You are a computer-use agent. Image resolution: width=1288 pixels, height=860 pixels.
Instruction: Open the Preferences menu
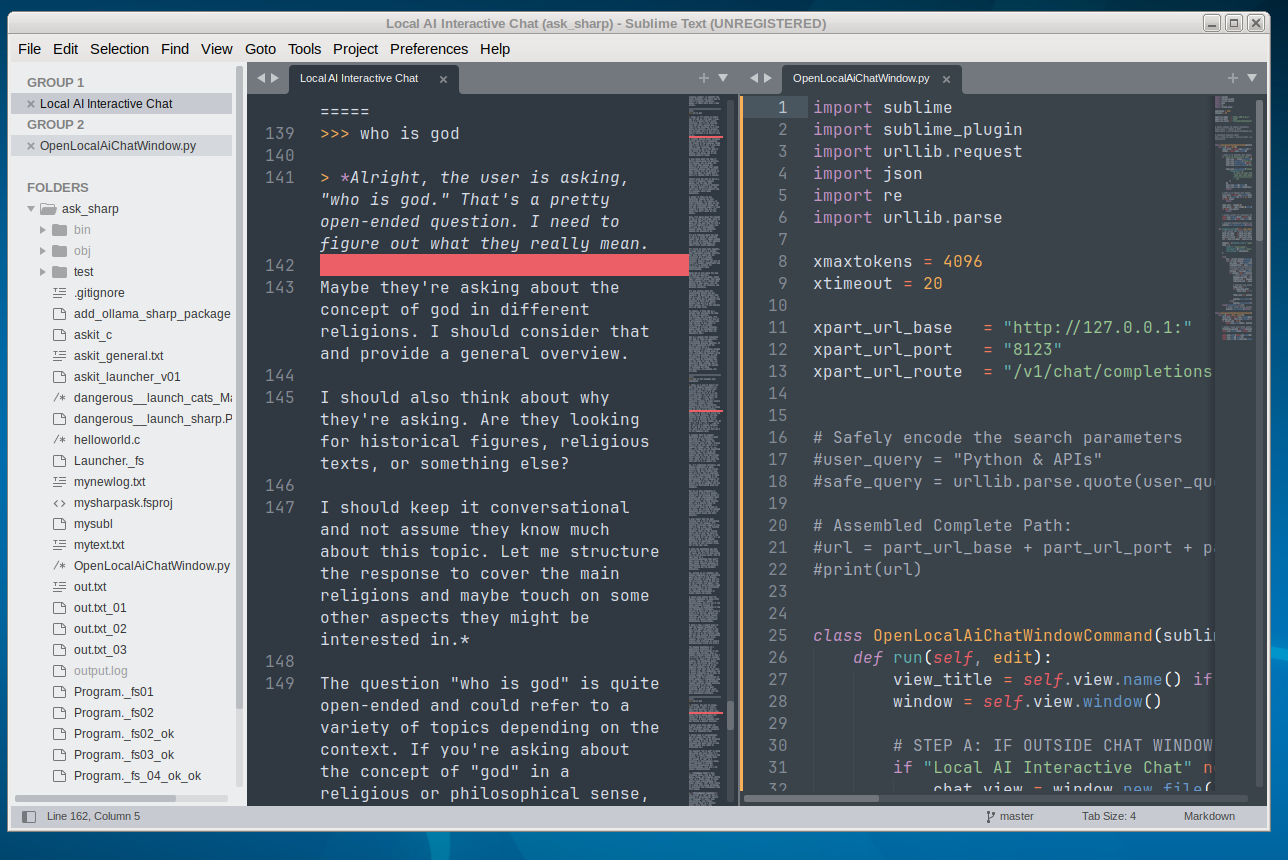[x=429, y=49]
